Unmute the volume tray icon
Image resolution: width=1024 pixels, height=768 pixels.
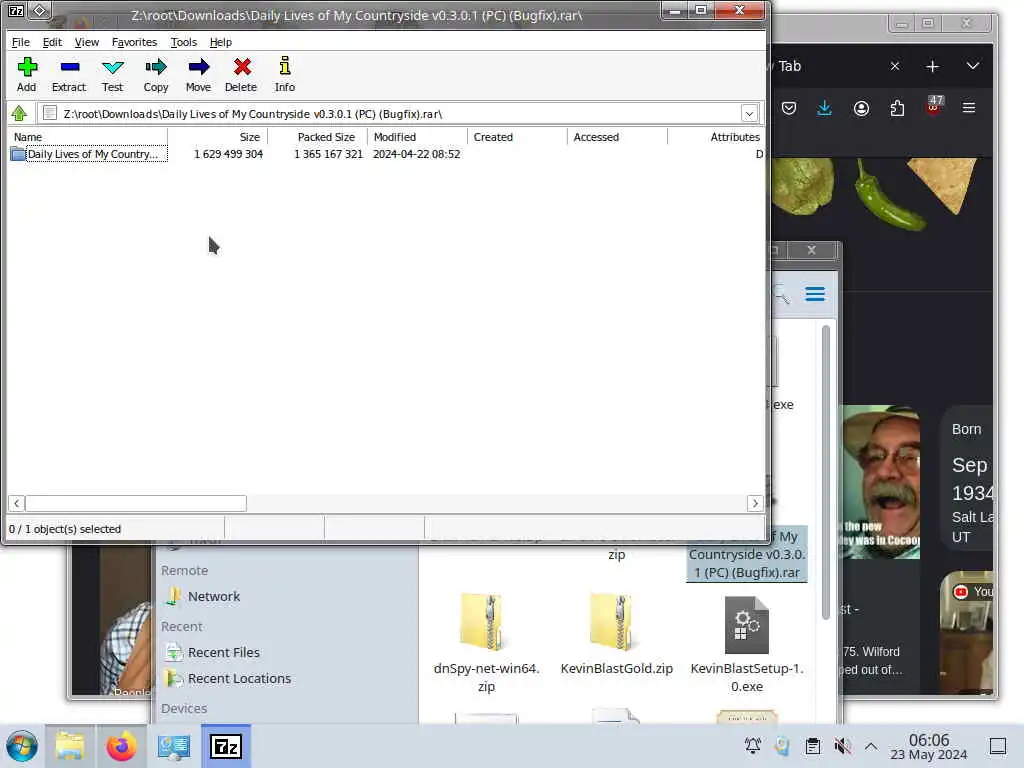click(x=842, y=746)
